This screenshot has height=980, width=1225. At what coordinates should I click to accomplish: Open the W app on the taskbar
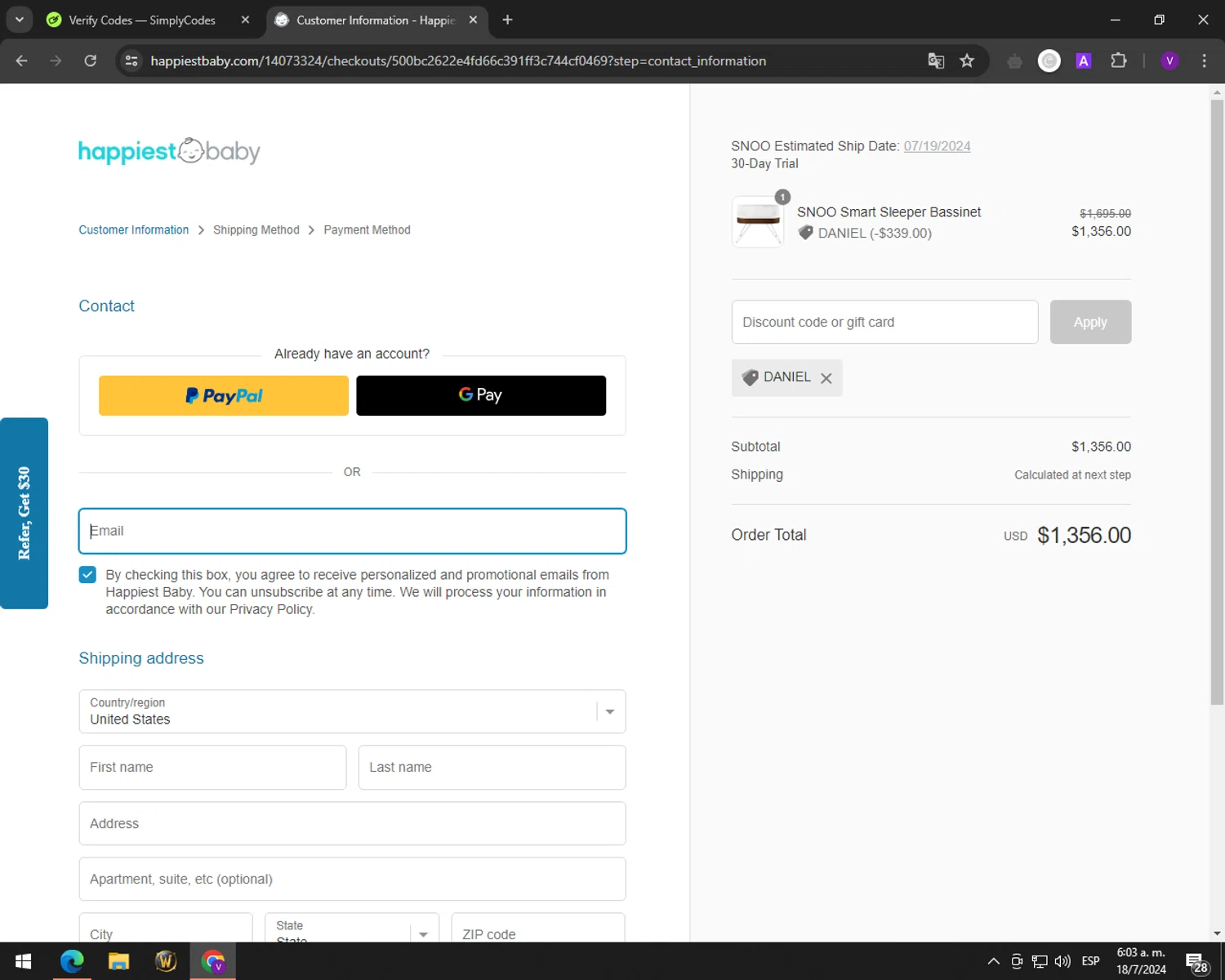[166, 961]
